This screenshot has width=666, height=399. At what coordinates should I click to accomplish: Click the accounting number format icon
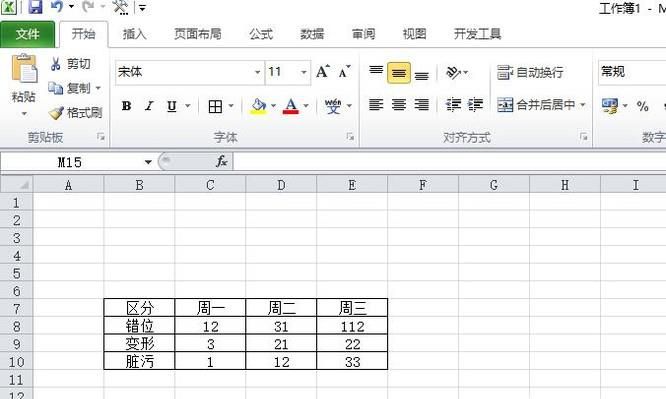coord(610,106)
